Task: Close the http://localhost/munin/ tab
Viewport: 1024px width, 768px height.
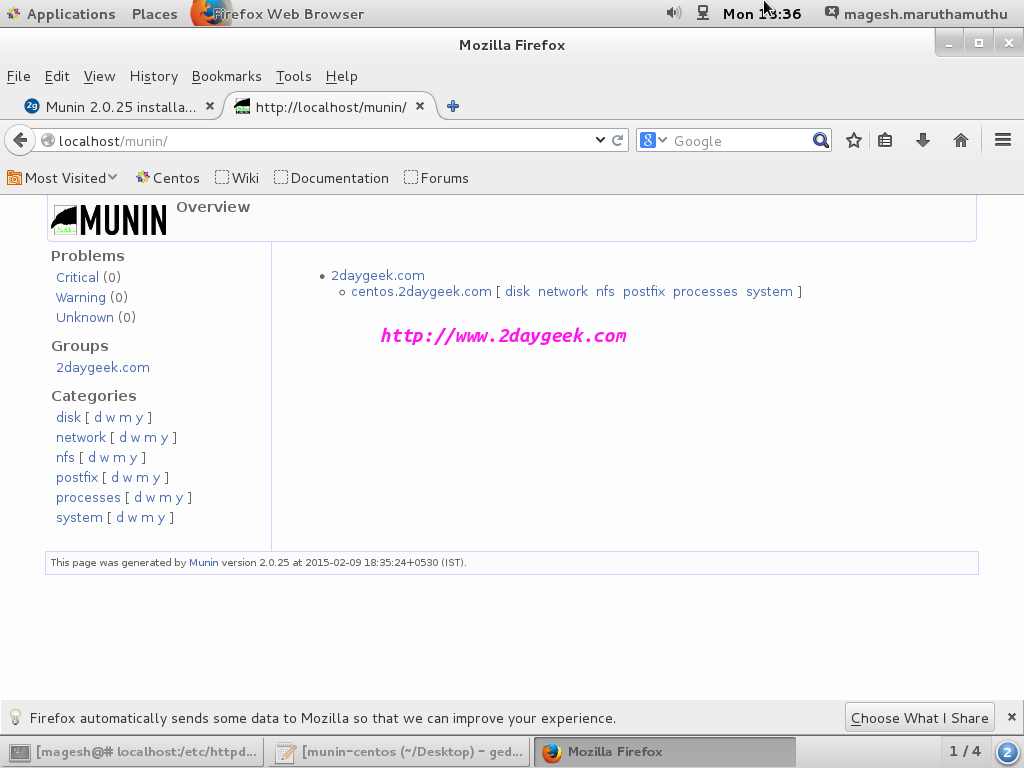Action: click(420, 106)
